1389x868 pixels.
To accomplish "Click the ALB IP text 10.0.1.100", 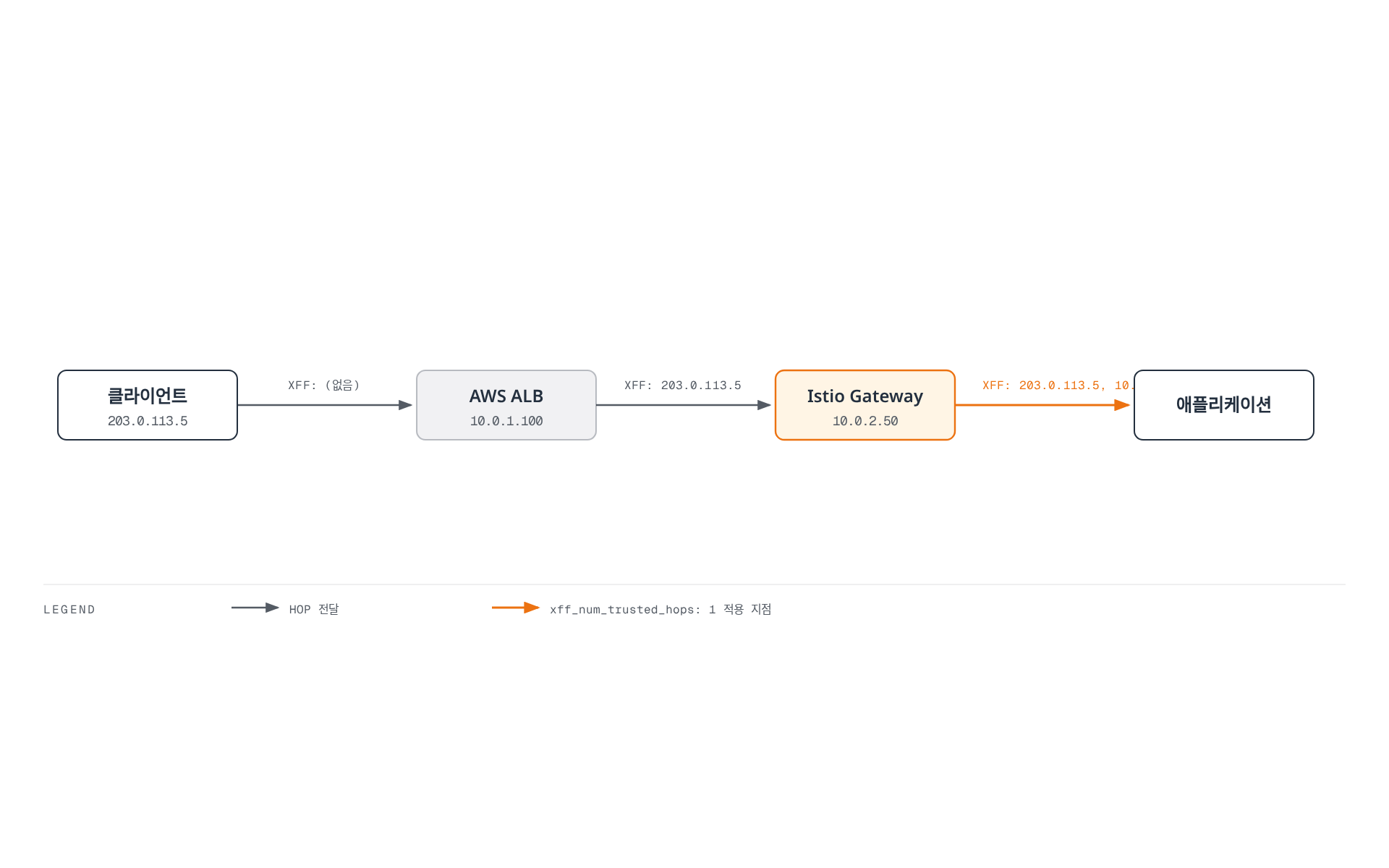I will tap(506, 421).
